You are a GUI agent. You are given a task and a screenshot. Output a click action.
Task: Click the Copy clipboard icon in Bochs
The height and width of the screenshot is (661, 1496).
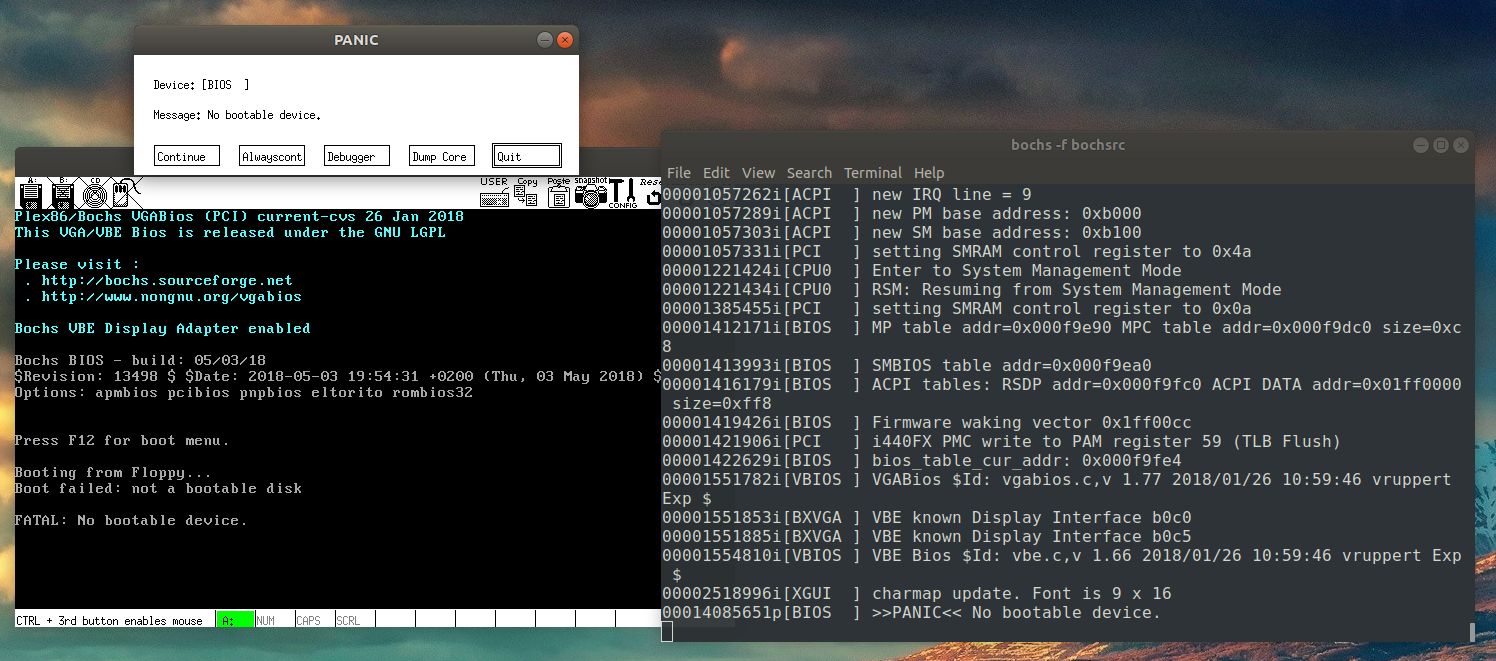click(x=527, y=192)
